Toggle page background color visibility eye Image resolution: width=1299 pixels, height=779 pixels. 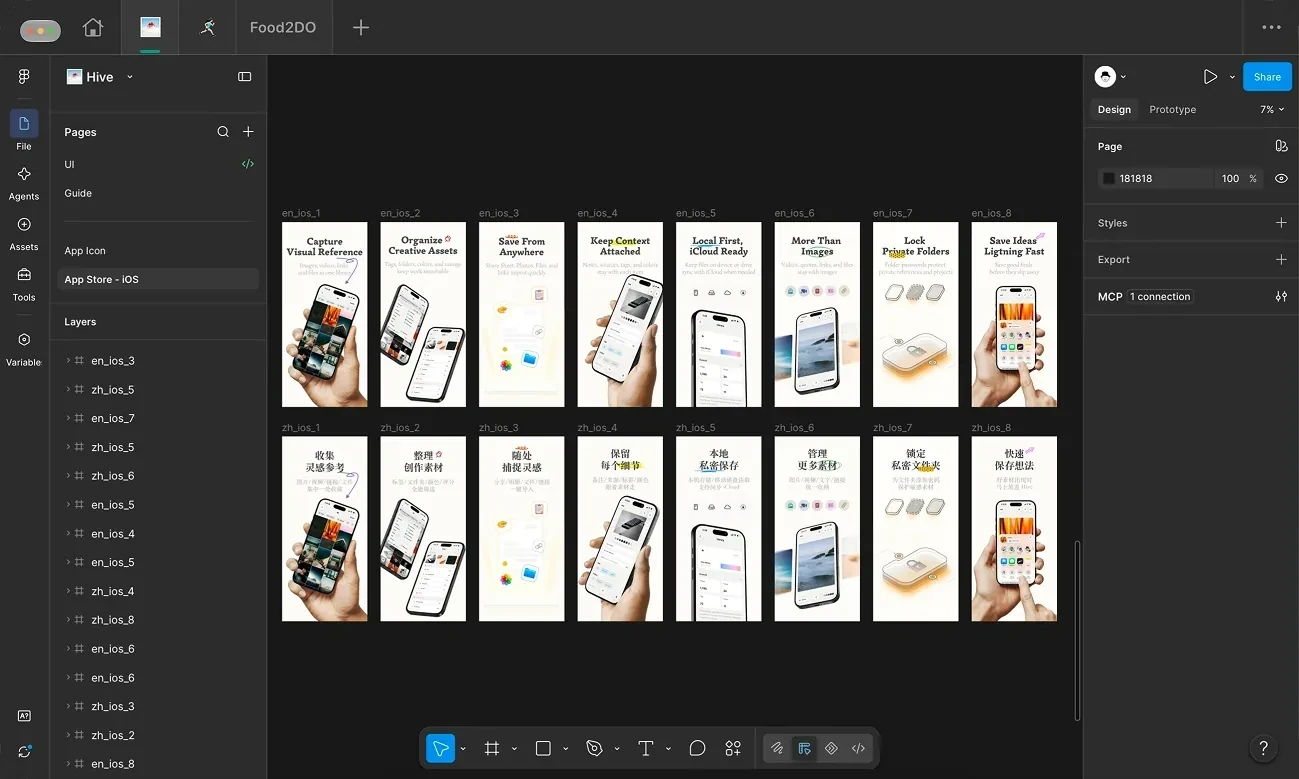tap(1281, 179)
